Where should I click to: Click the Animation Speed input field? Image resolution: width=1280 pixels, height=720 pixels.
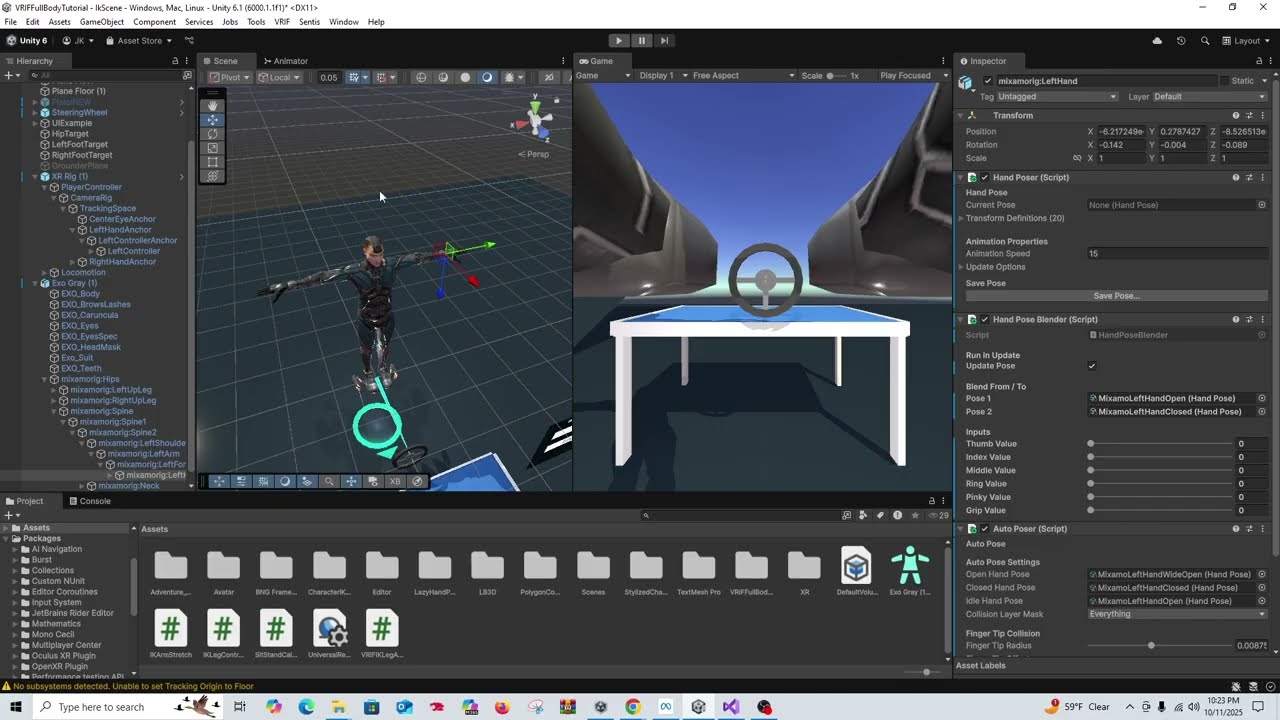click(1177, 254)
